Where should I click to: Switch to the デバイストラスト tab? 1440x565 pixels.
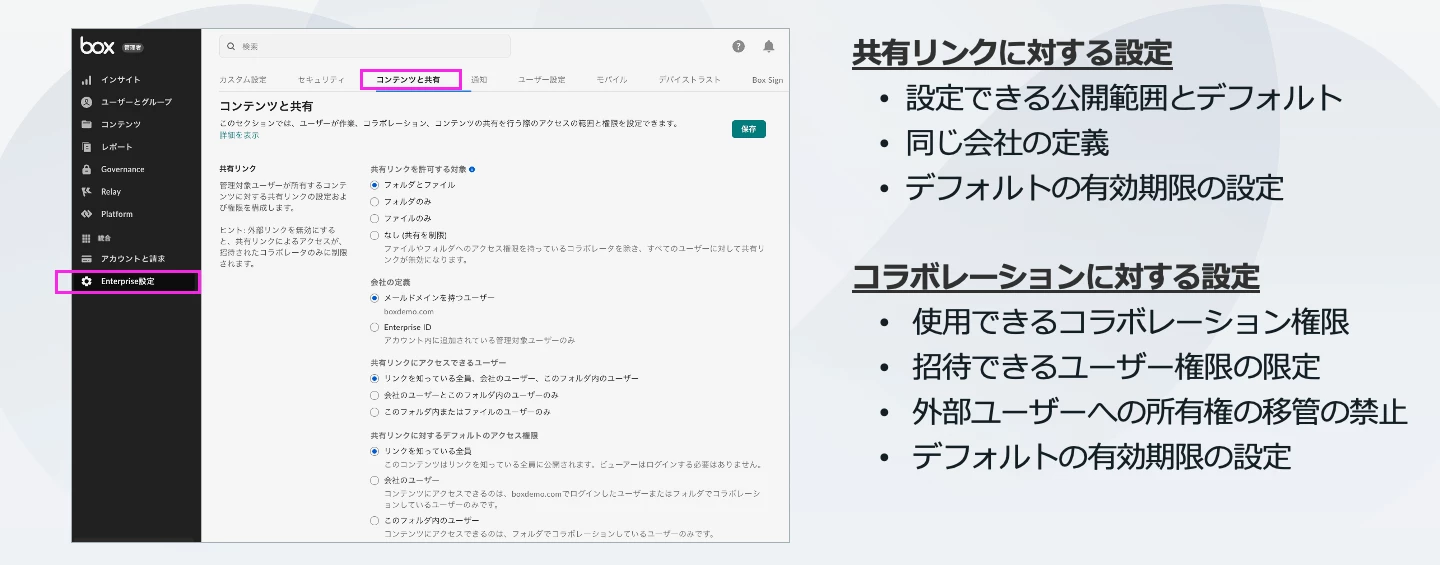coord(689,79)
